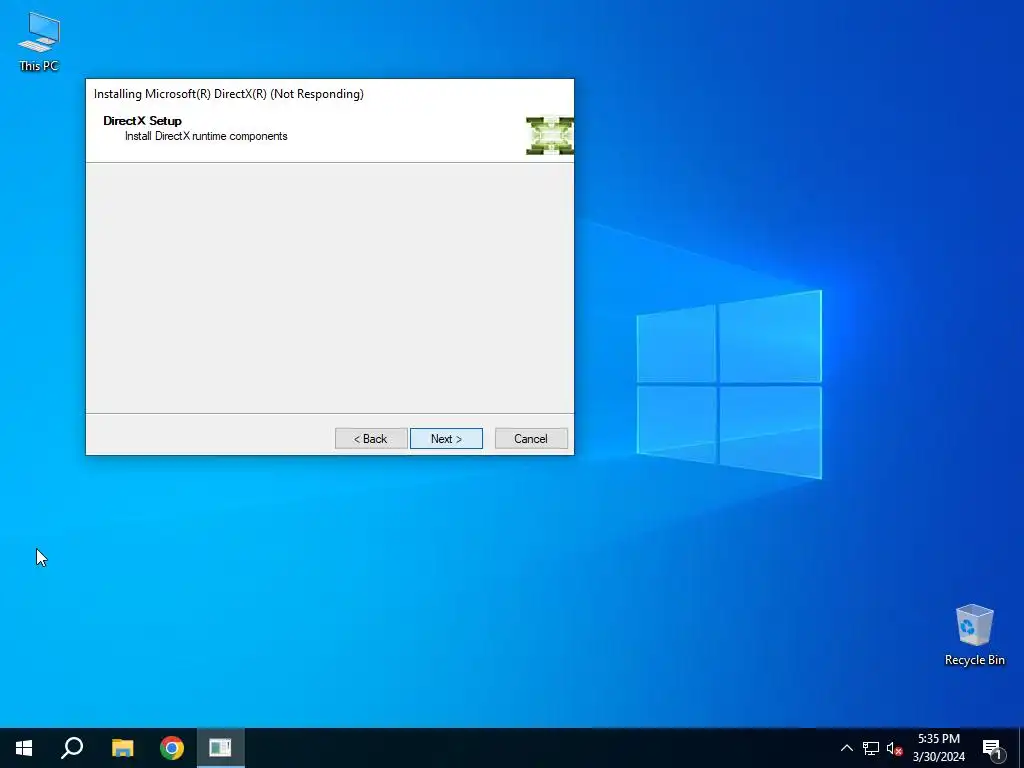Open the Action Center notifications icon
This screenshot has width=1024, height=768.
992,748
